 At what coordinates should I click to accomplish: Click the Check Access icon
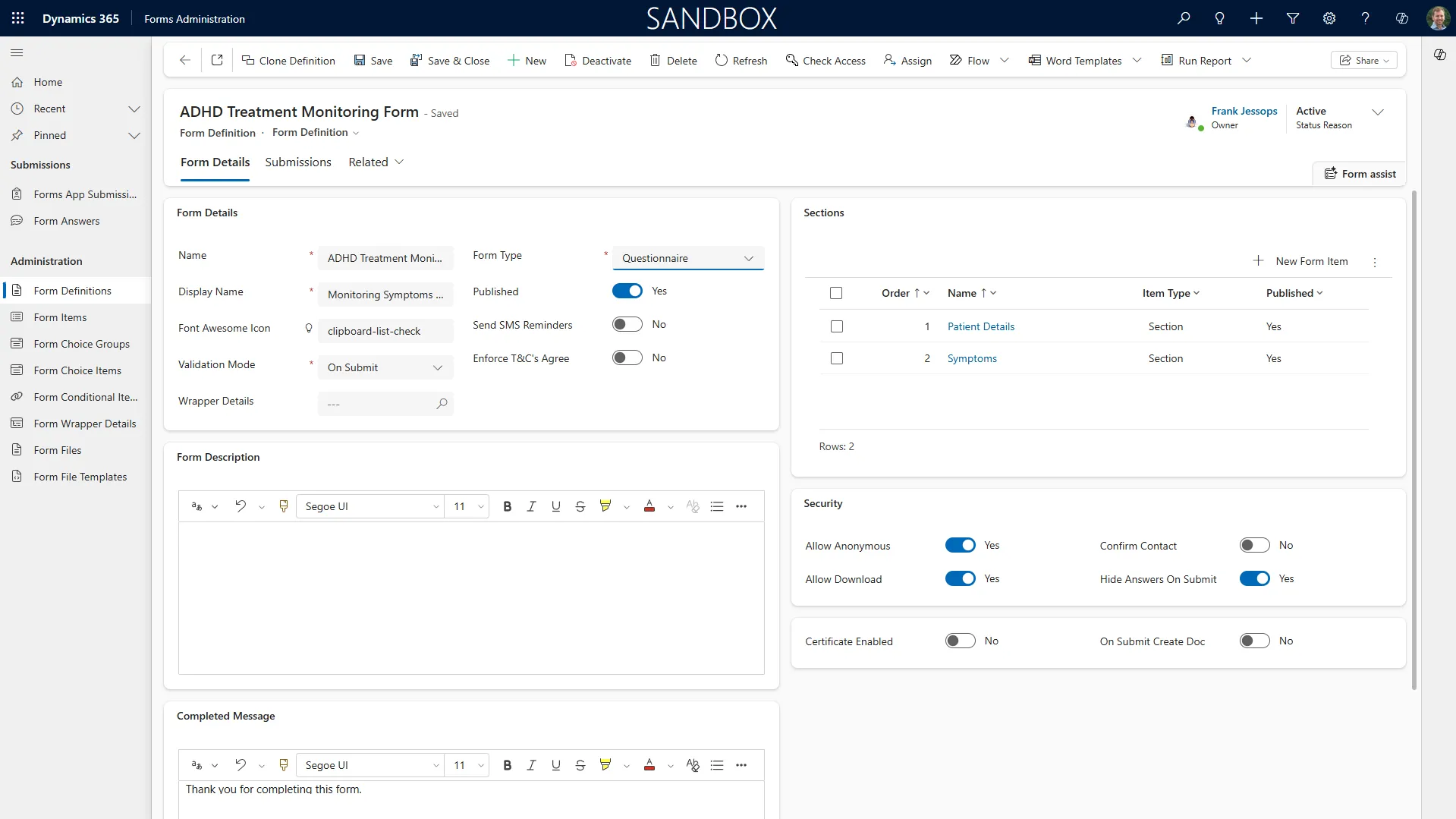[x=791, y=61]
